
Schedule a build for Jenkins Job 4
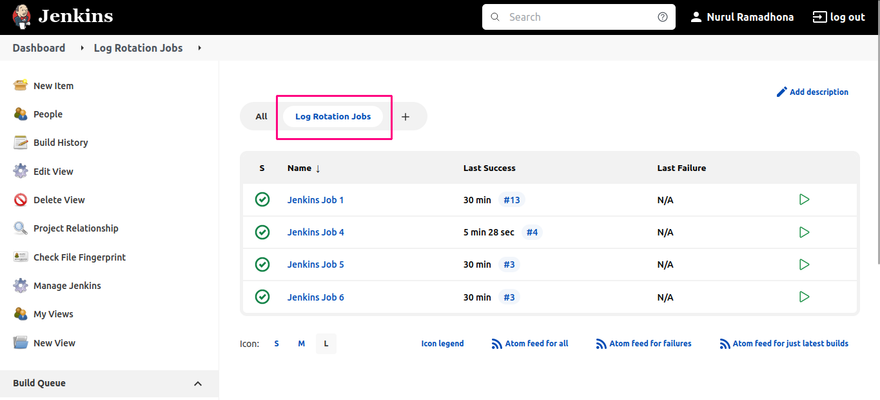[x=804, y=232]
